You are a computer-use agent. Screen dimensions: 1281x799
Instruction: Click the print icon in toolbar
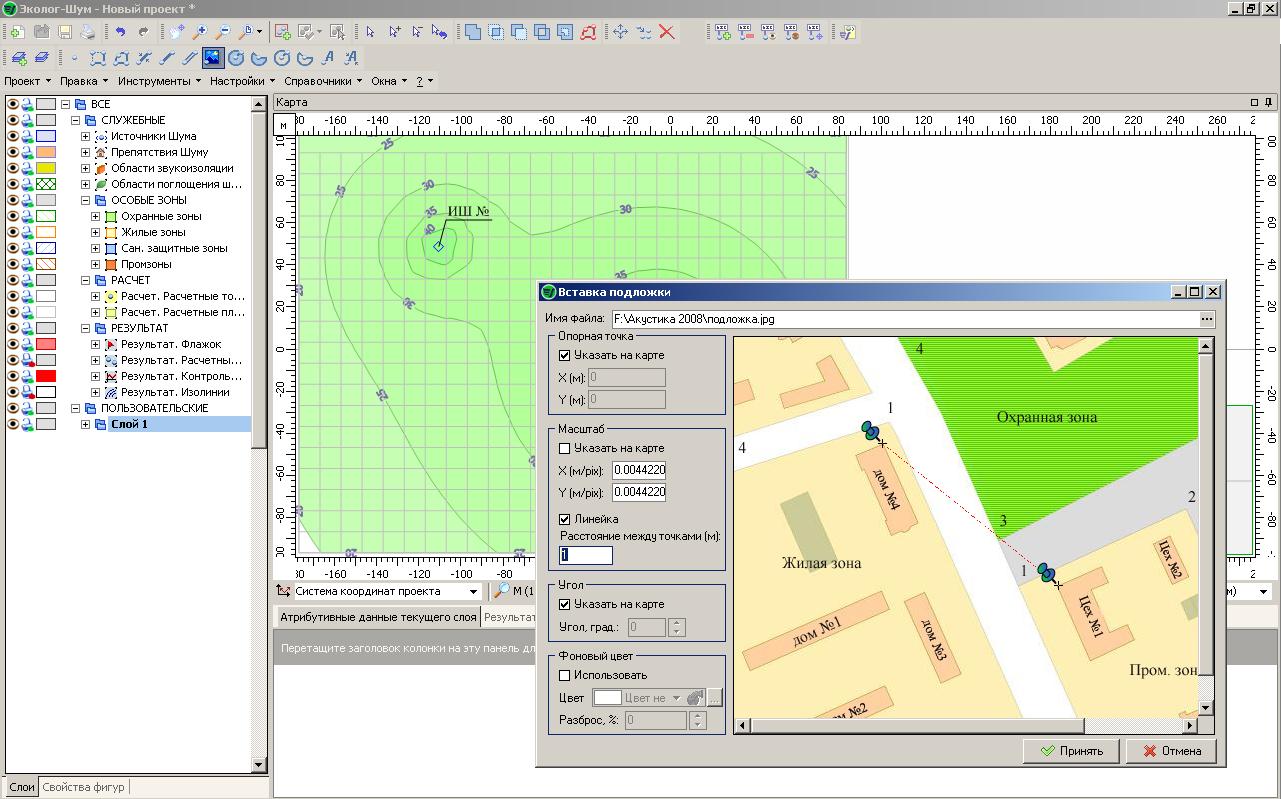(88, 32)
